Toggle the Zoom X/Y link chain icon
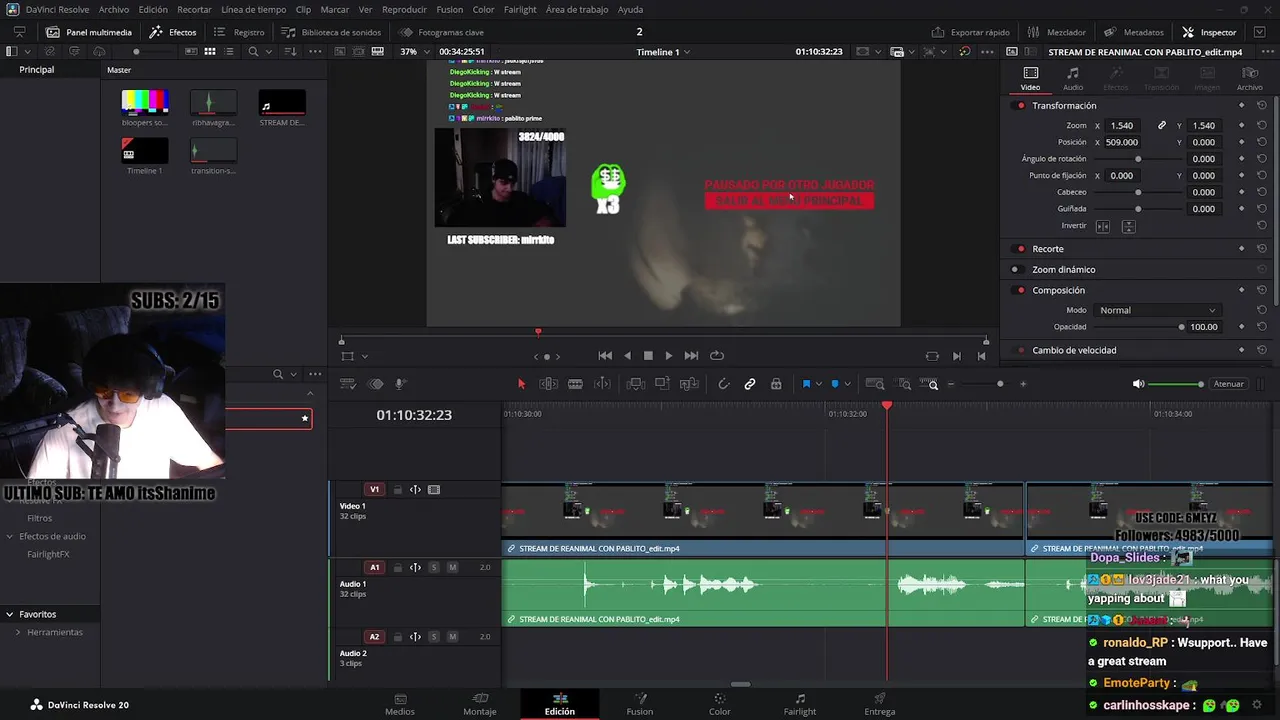 click(x=1162, y=126)
